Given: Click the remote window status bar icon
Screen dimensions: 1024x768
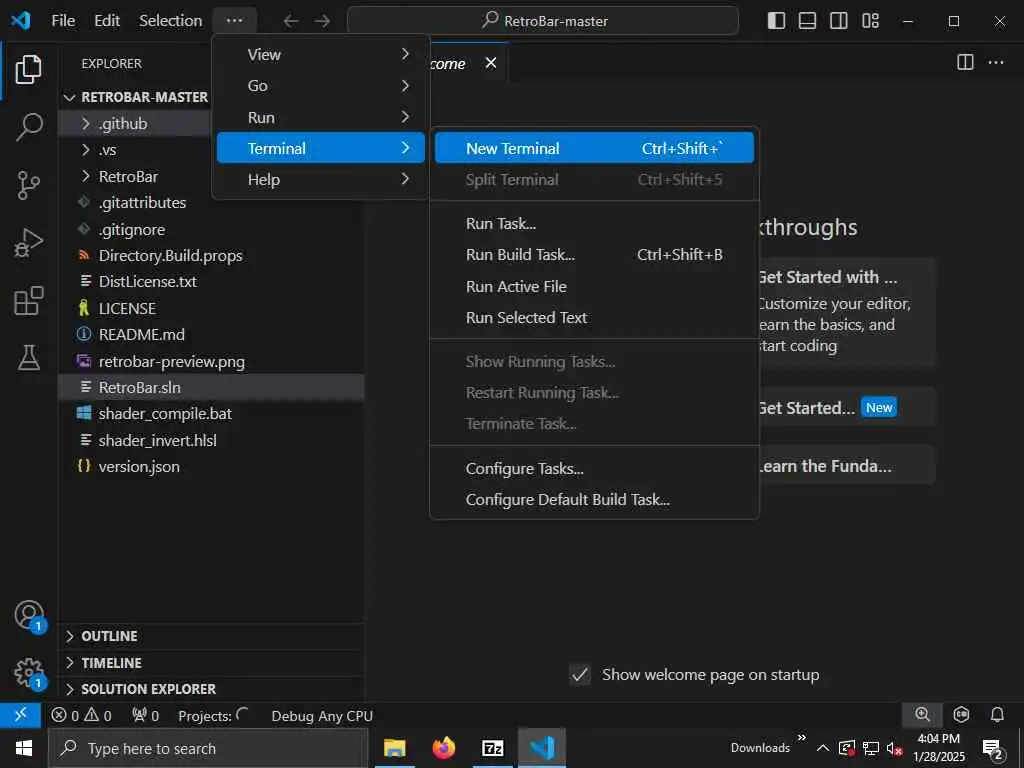Looking at the screenshot, I should [20, 715].
